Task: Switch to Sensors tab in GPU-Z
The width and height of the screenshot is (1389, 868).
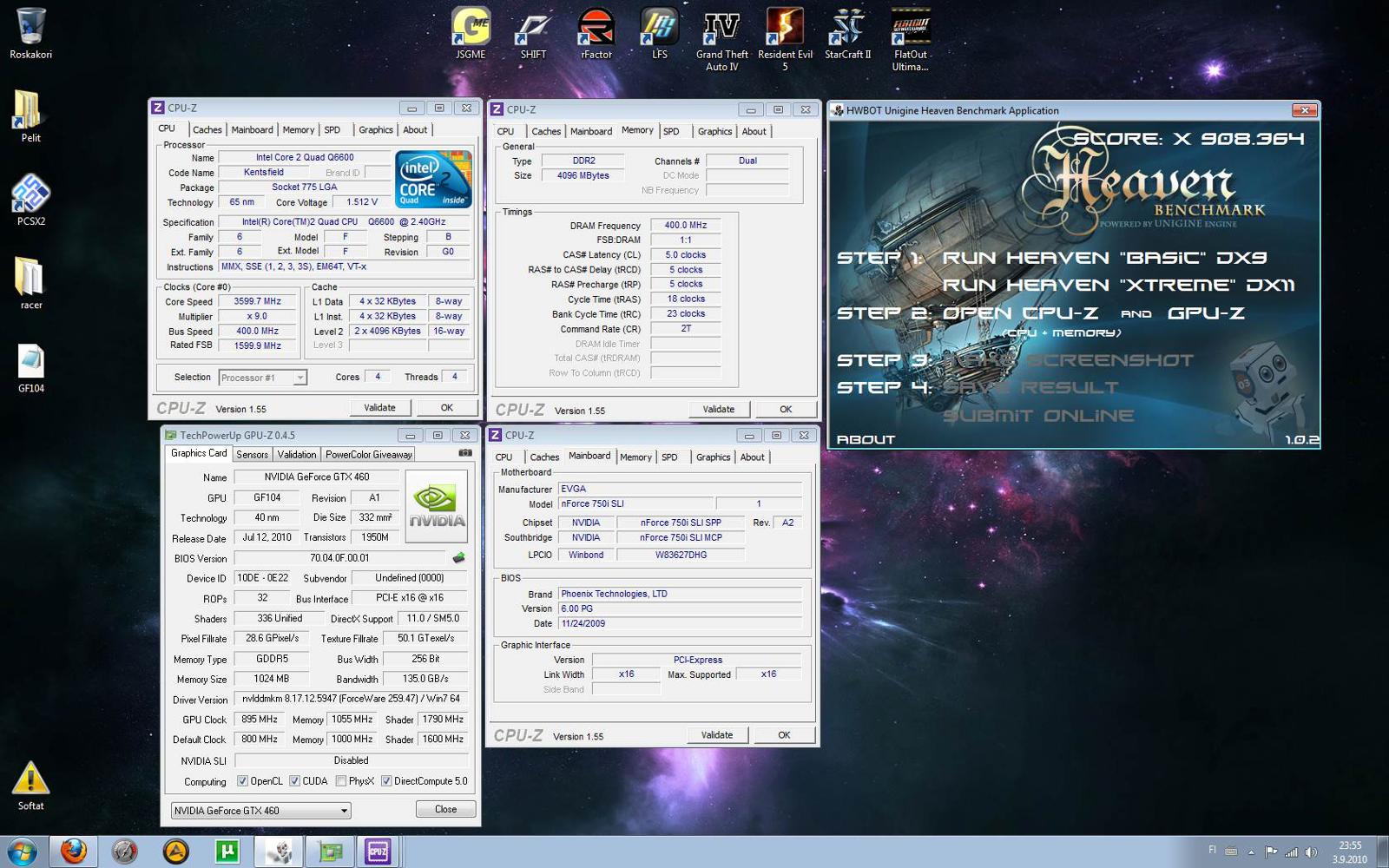Action: 252,455
